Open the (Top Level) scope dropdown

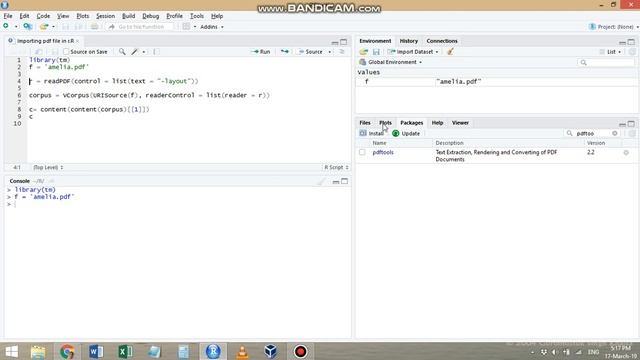pos(48,167)
